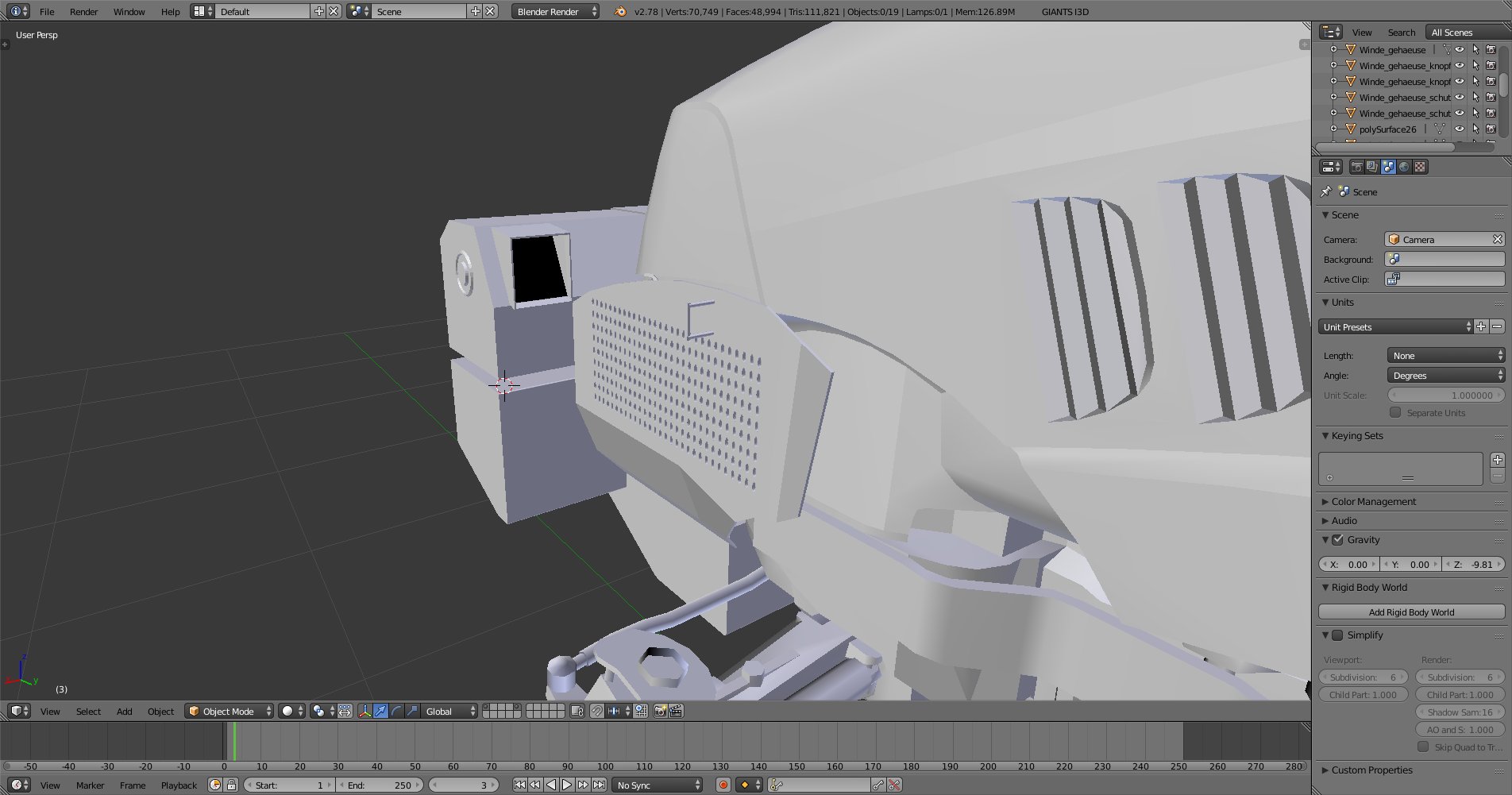Click the OpenGL render active viewport icon

(660, 711)
